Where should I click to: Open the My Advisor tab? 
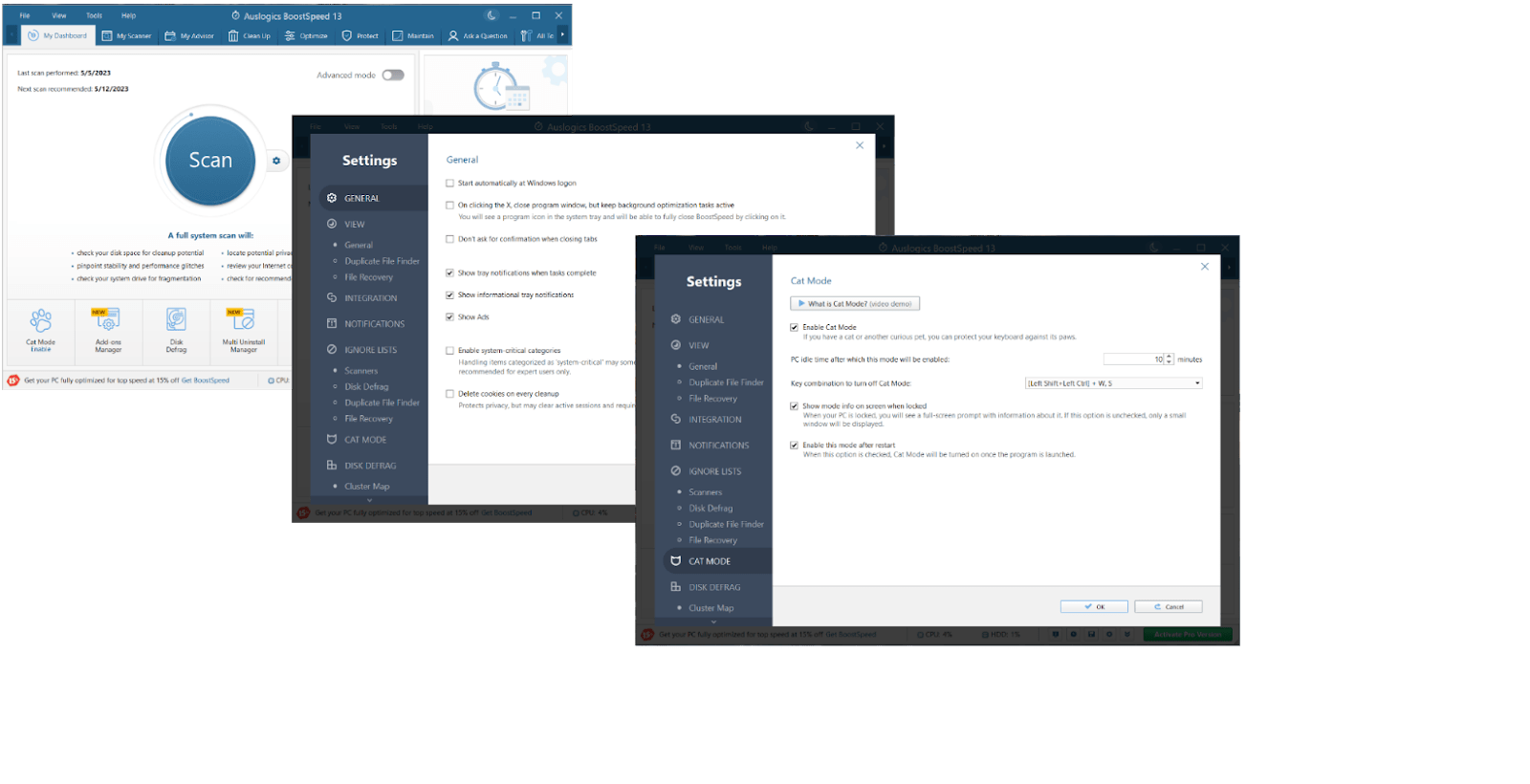[189, 35]
